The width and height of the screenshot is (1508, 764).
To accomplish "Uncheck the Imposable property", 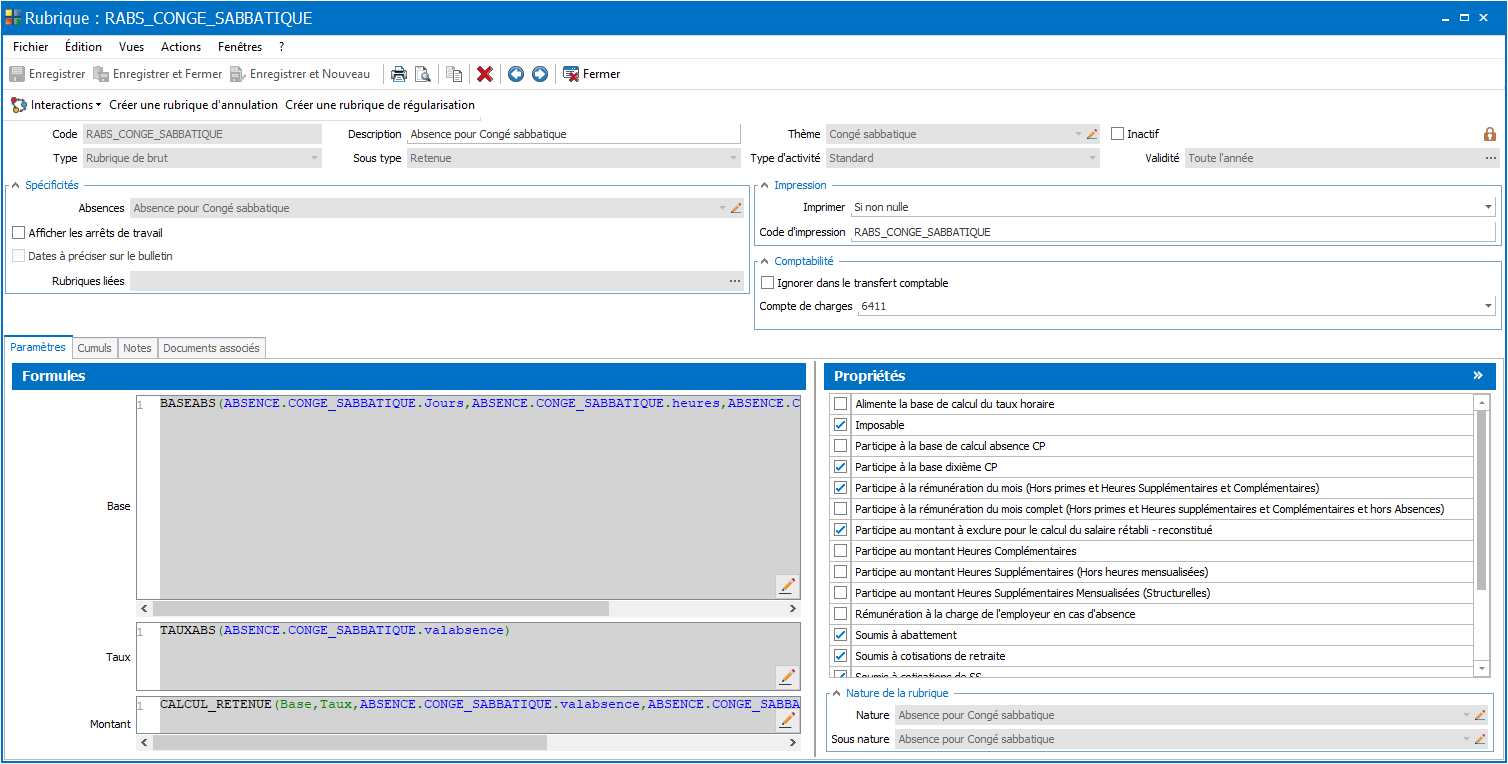I will [x=840, y=425].
